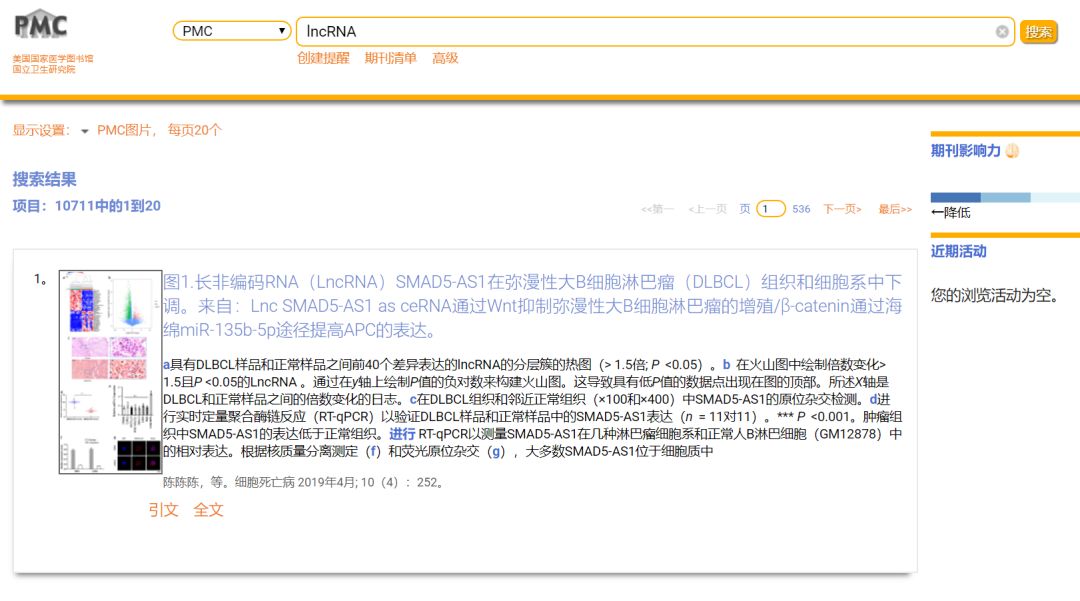Go to 下一页 next page
Viewport: 1080px width, 601px height.
coord(842,209)
